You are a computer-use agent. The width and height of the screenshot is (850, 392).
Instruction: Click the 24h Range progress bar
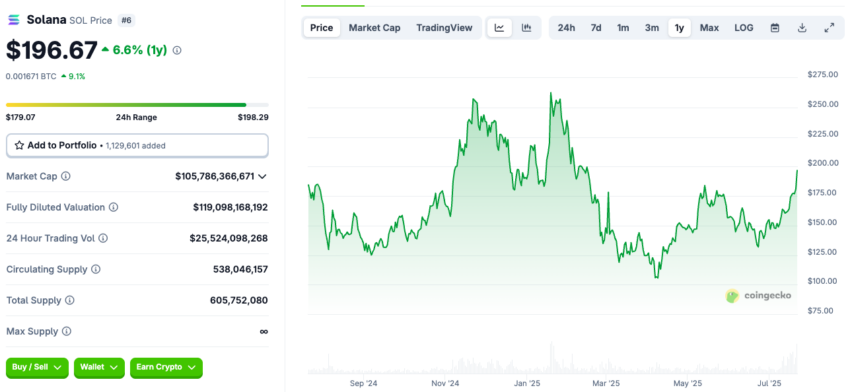coord(137,105)
